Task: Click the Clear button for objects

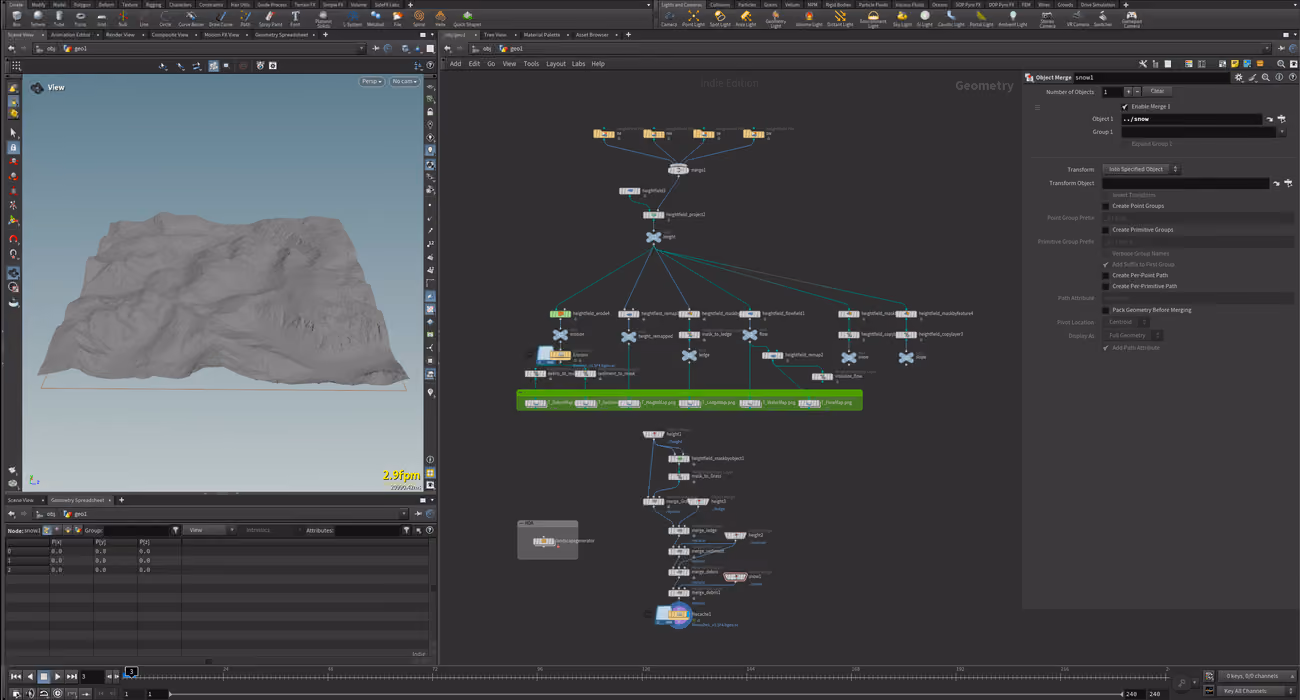Action: (x=1157, y=91)
